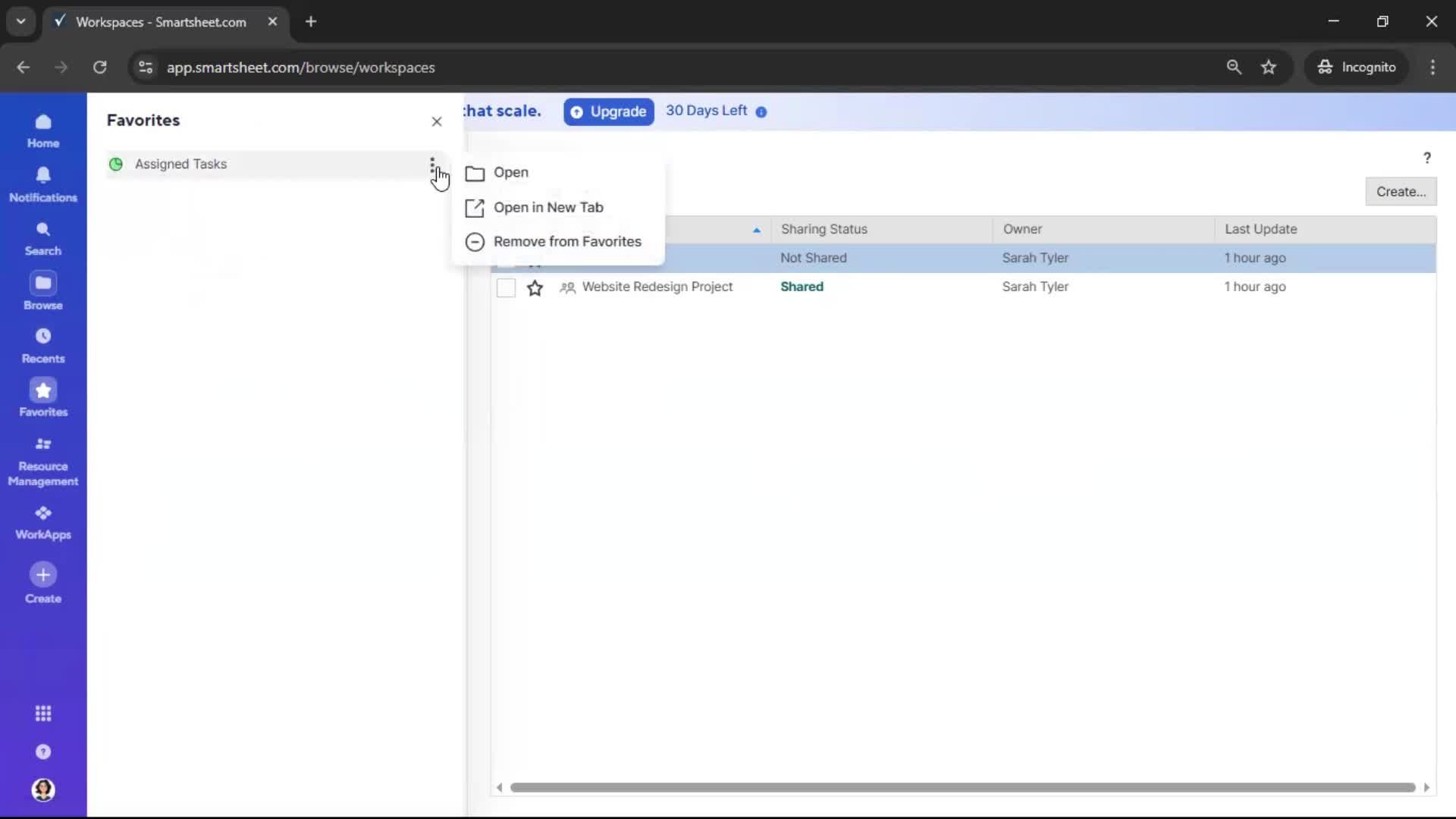The height and width of the screenshot is (819, 1456).
Task: Open Chrome's three-dot browser menu
Action: click(x=1433, y=67)
